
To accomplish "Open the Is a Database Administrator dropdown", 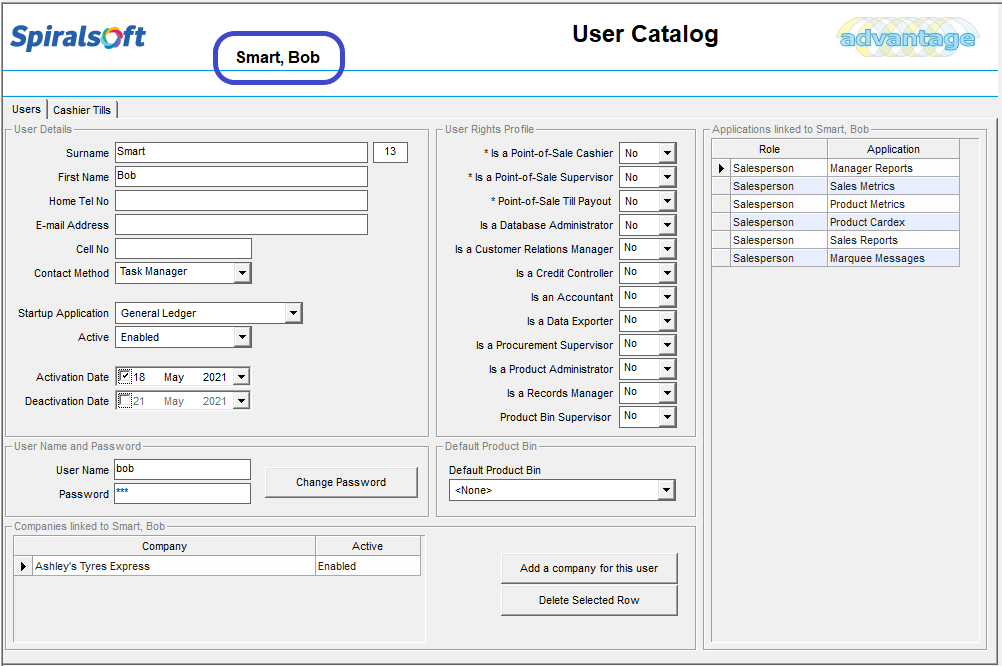I will pos(667,225).
